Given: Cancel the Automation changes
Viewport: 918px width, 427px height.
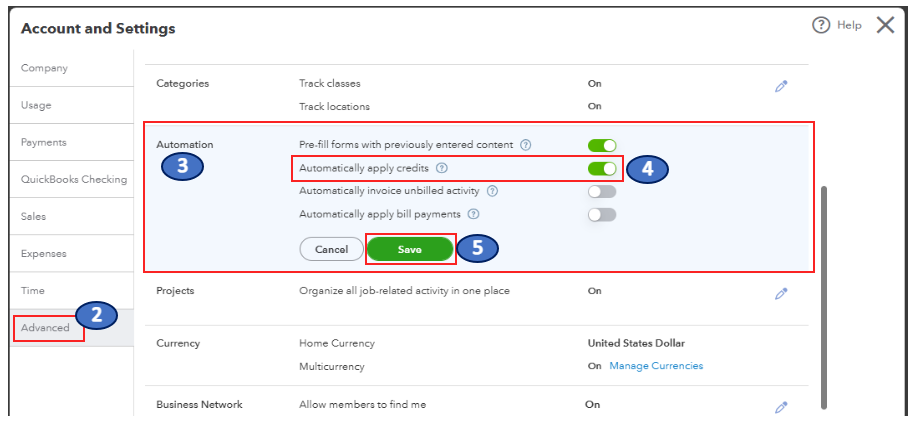Looking at the screenshot, I should point(331,249).
